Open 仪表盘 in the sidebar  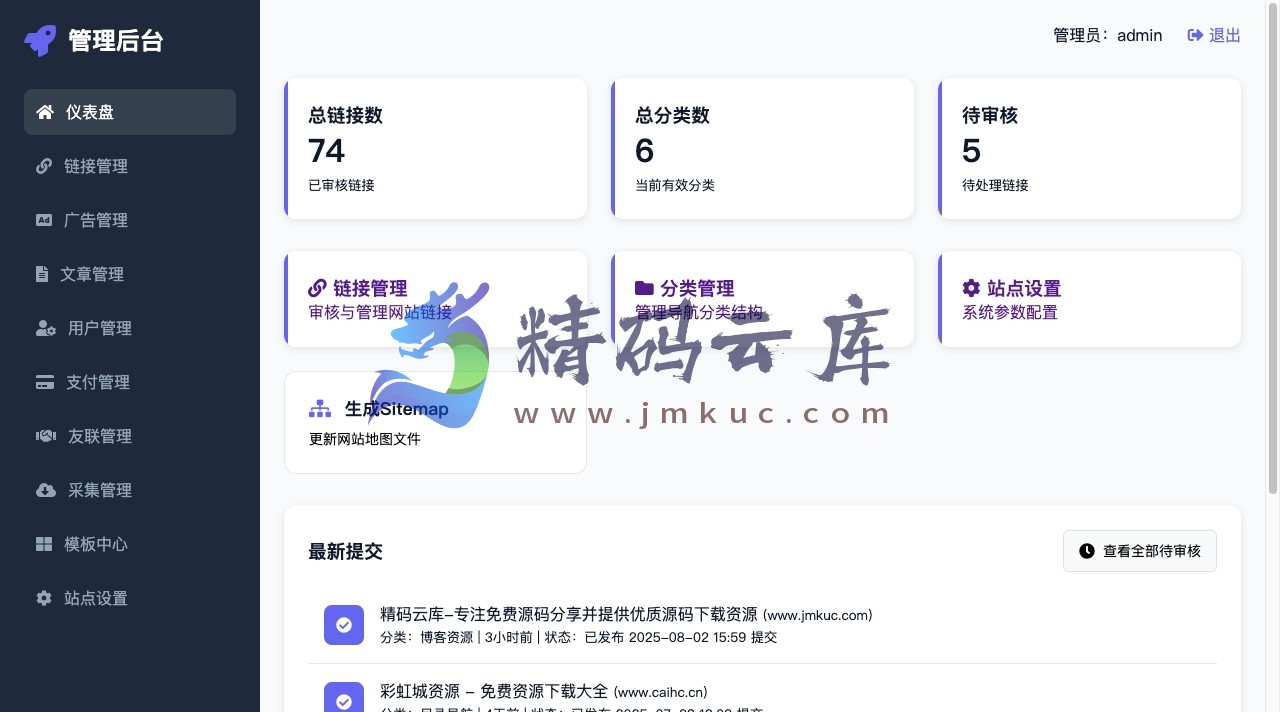pos(130,112)
